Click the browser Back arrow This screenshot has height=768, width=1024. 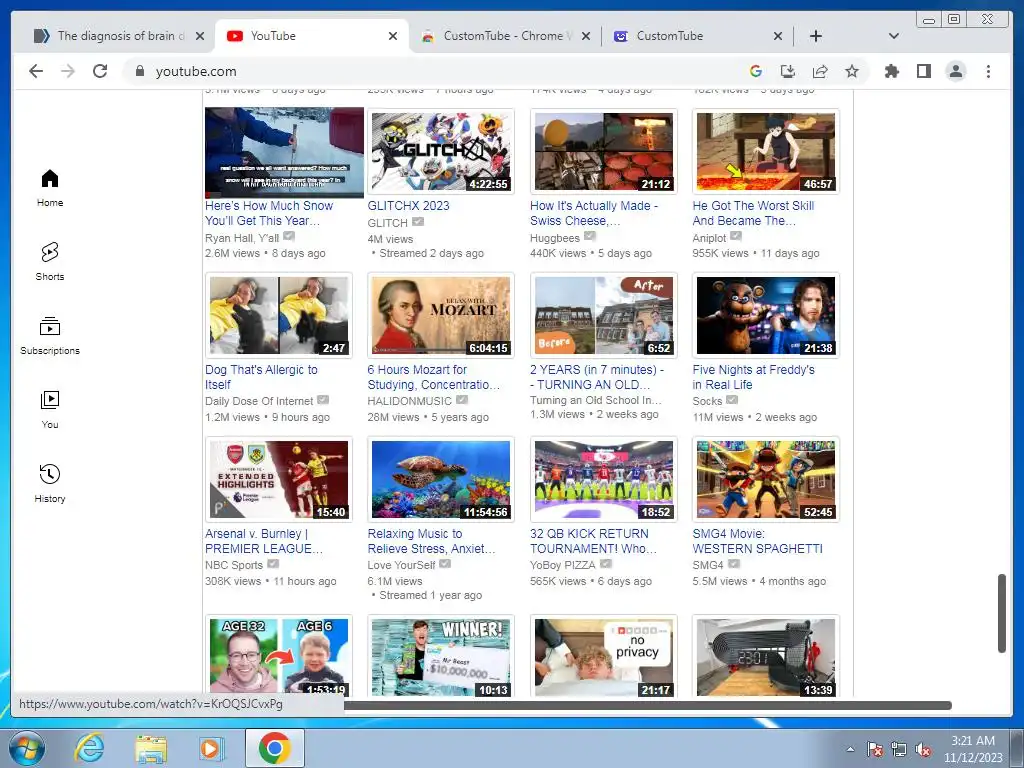click(36, 71)
